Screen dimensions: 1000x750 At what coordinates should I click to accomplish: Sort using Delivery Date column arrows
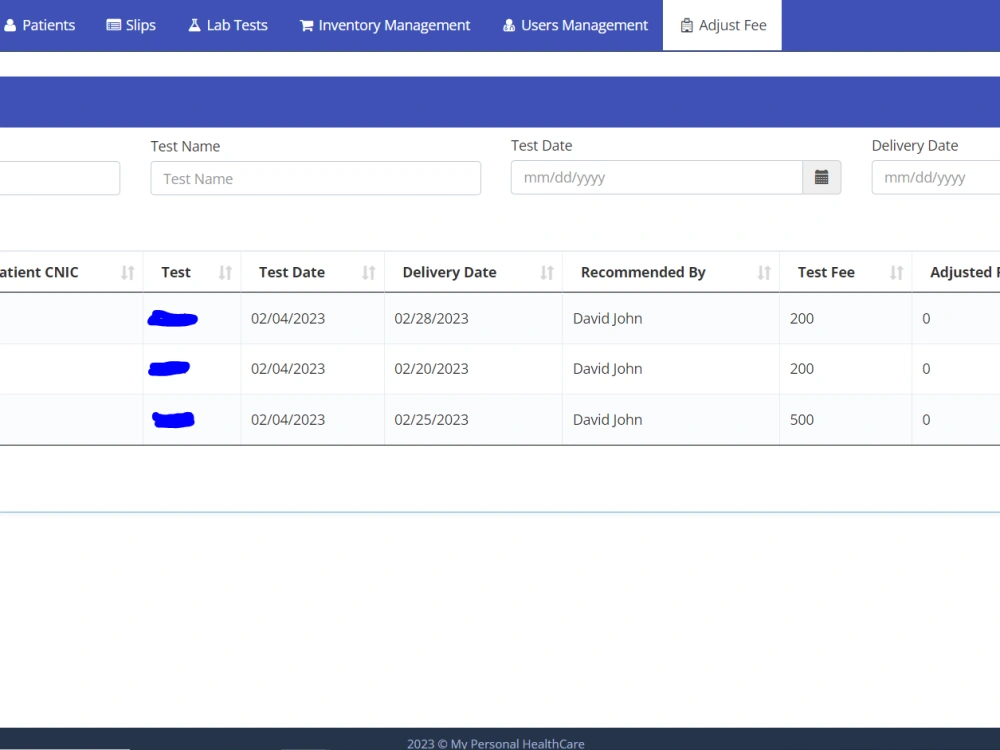point(547,273)
